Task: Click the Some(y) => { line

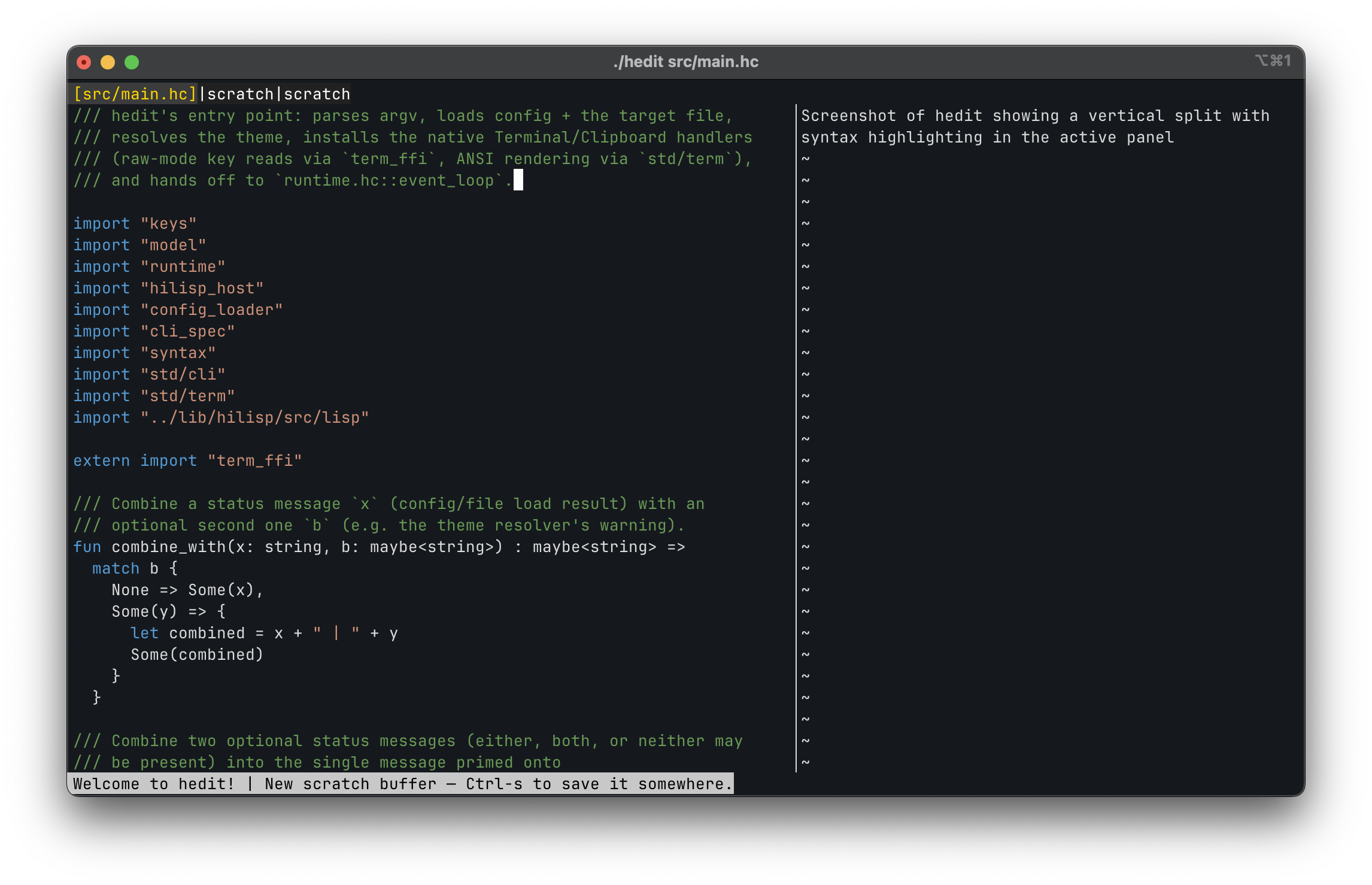Action: (x=169, y=611)
